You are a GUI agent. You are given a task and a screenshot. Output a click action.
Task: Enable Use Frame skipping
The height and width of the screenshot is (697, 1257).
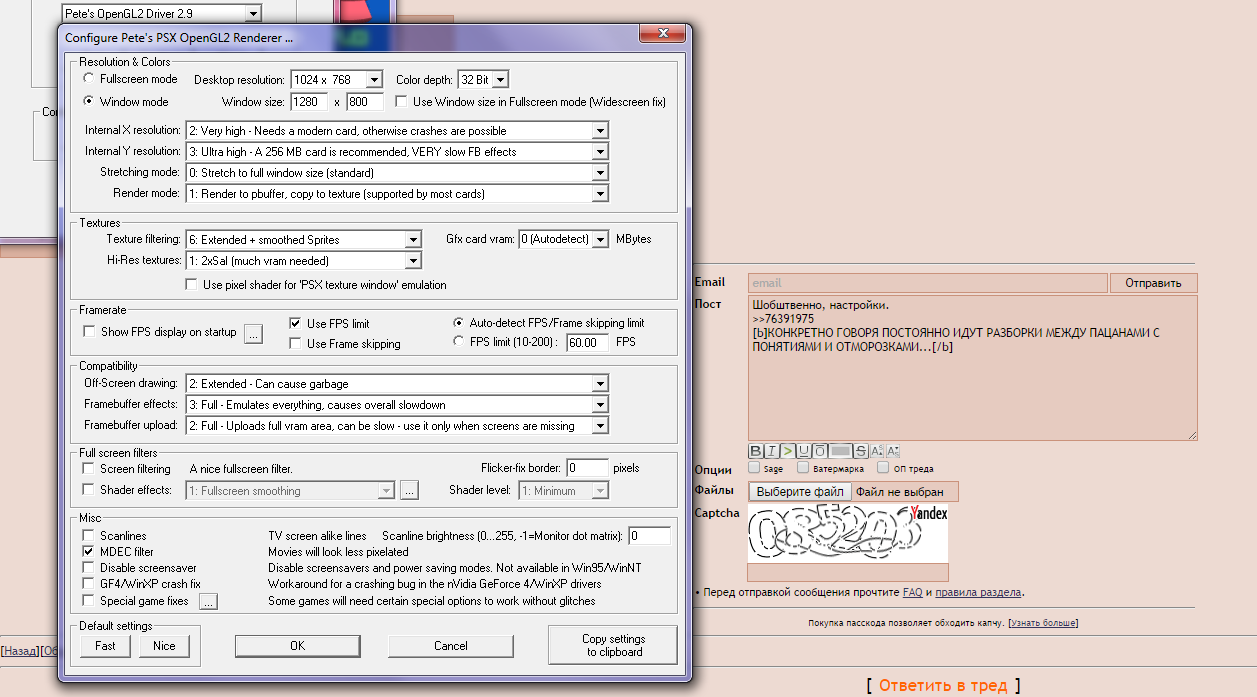tap(296, 344)
